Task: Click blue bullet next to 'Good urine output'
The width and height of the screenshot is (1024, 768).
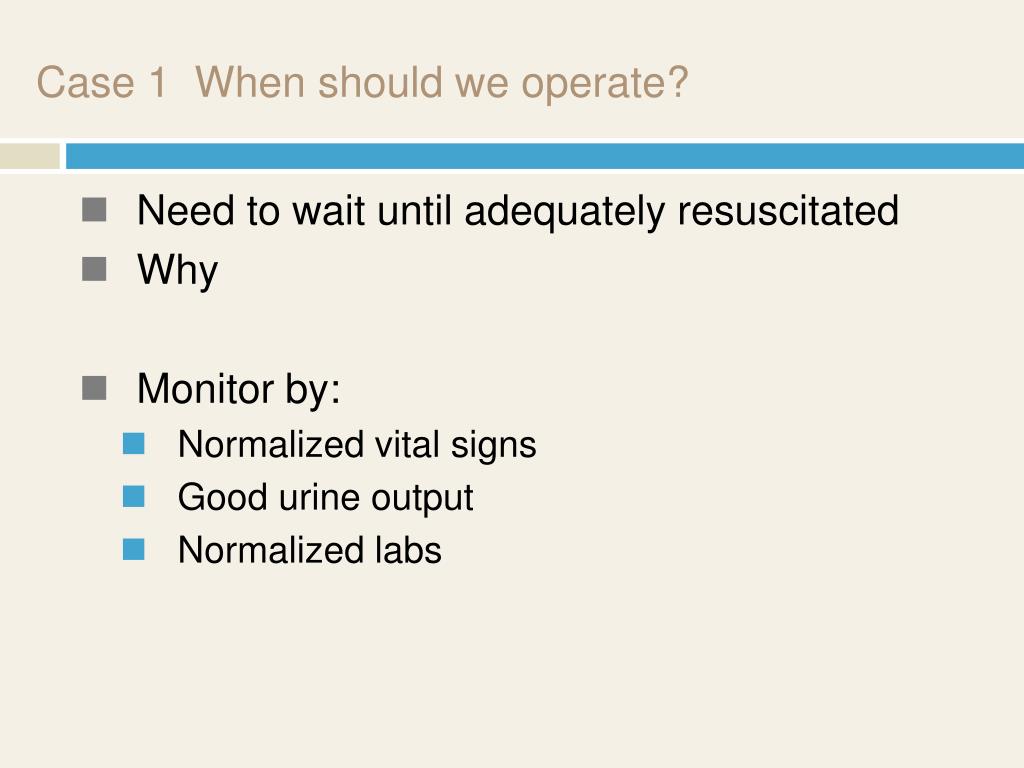Action: 134,496
